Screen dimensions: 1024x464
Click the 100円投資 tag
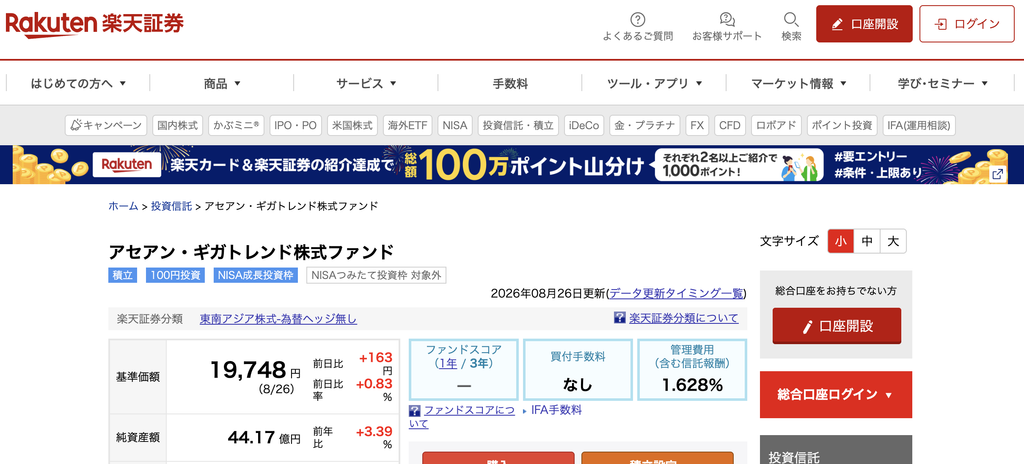point(175,275)
